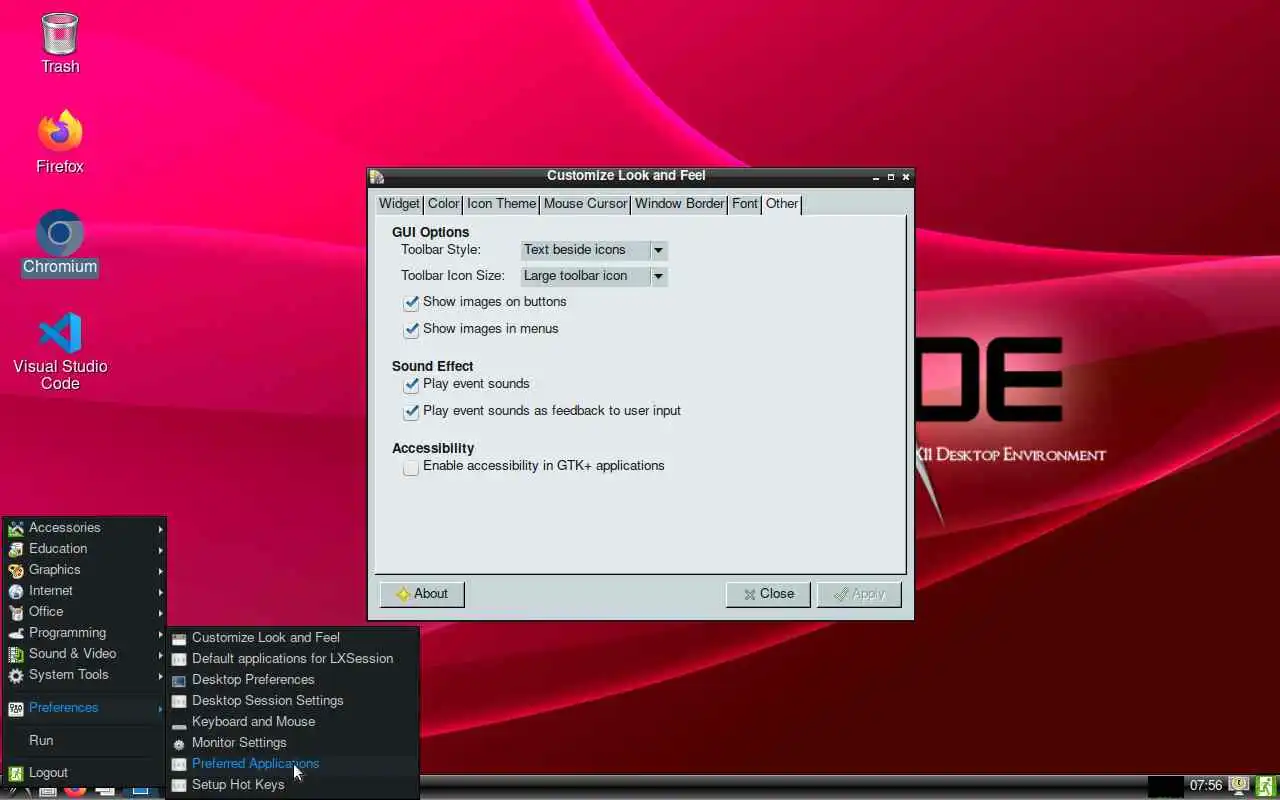The image size is (1280, 800).
Task: Click the Graphics category icon in the menu
Action: (x=15, y=570)
